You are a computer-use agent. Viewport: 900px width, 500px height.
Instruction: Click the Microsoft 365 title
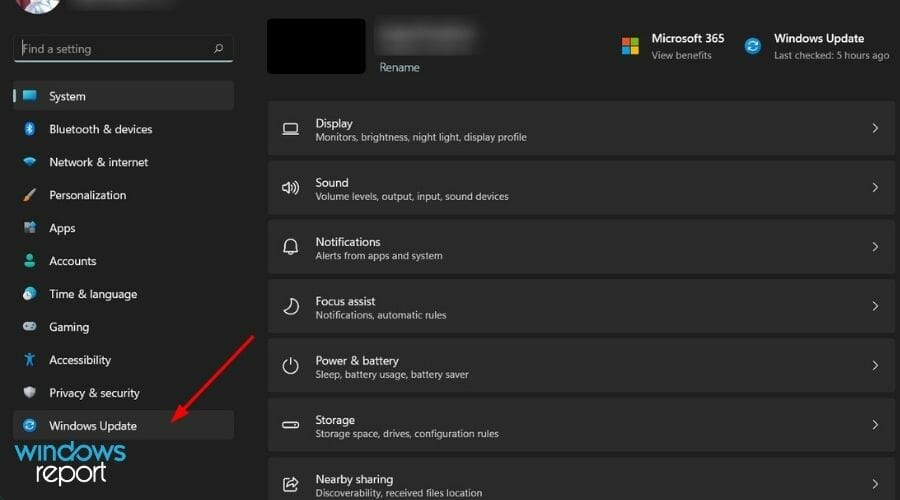(x=688, y=38)
